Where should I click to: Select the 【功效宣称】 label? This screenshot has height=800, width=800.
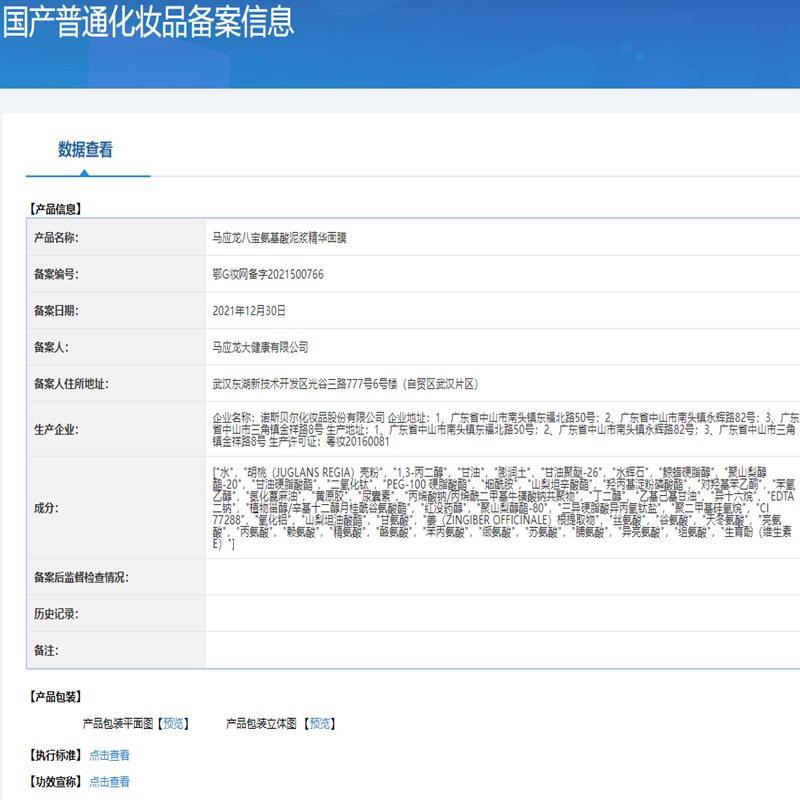coord(56,782)
